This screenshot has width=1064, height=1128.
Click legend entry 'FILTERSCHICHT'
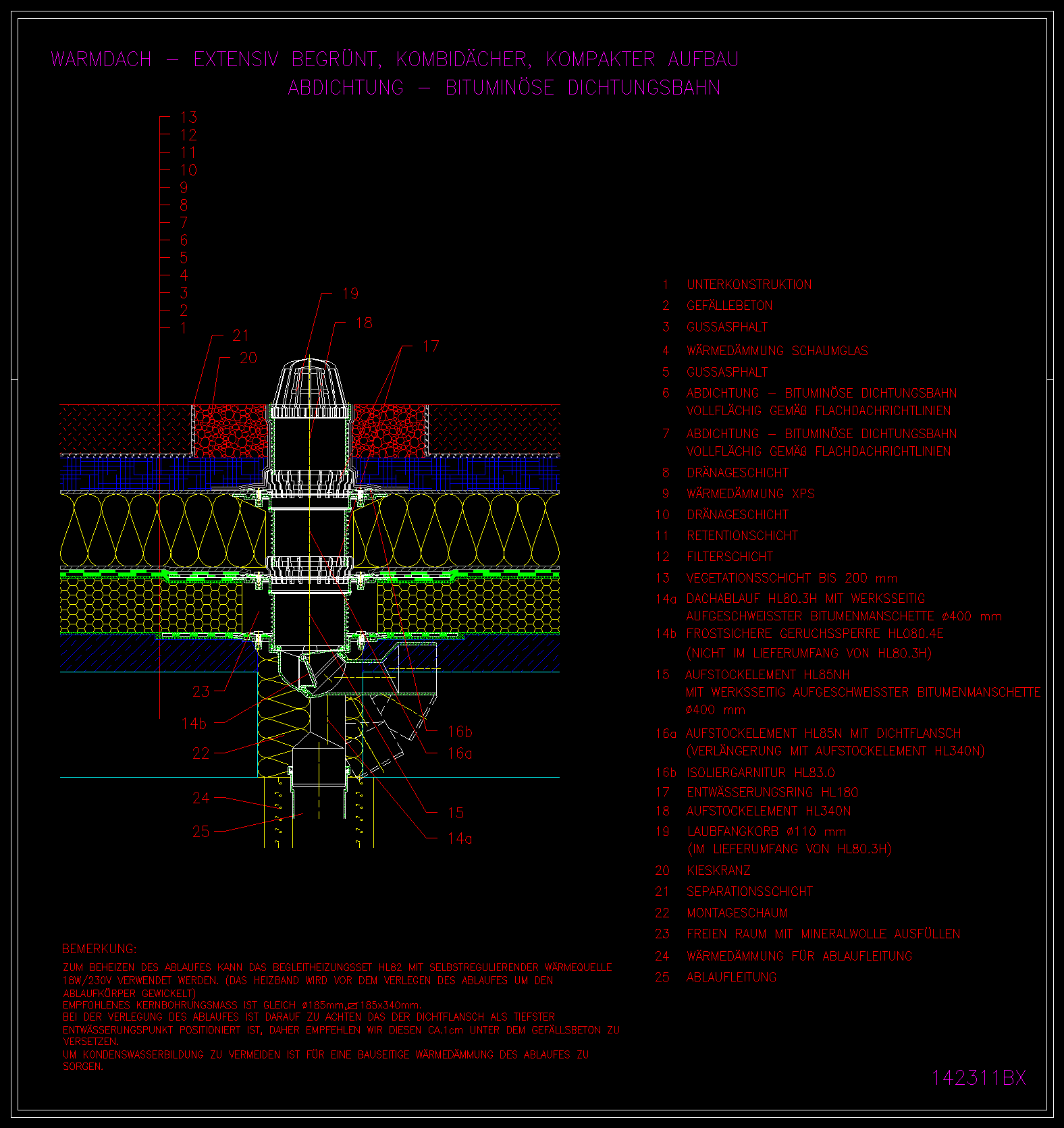point(730,557)
